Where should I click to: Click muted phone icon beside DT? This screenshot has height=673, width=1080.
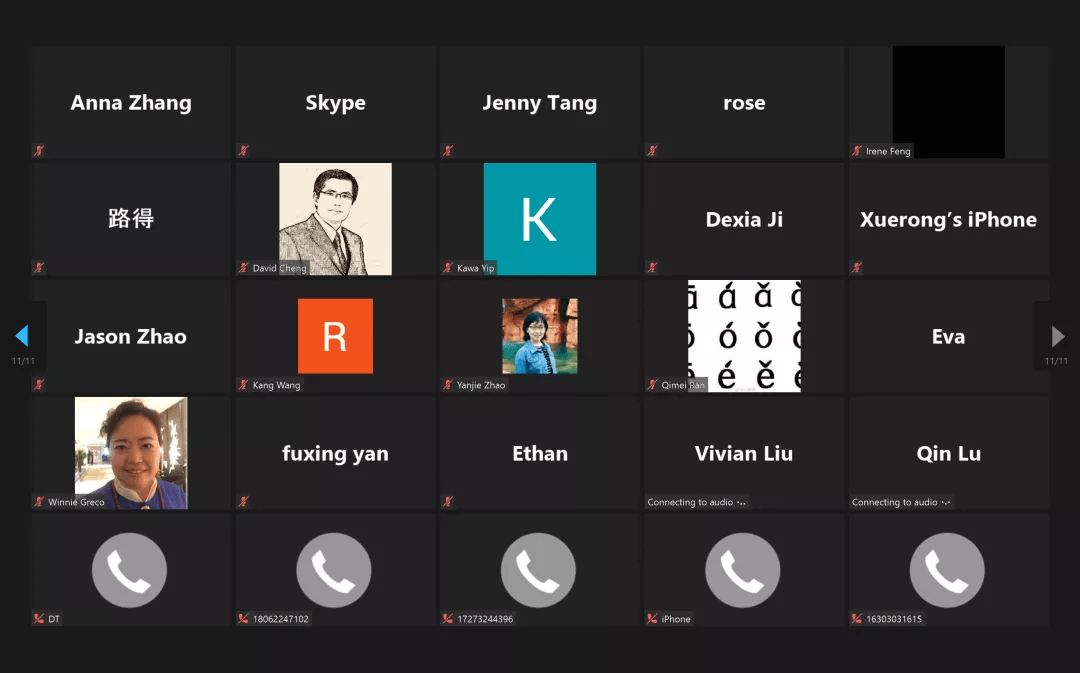39,619
